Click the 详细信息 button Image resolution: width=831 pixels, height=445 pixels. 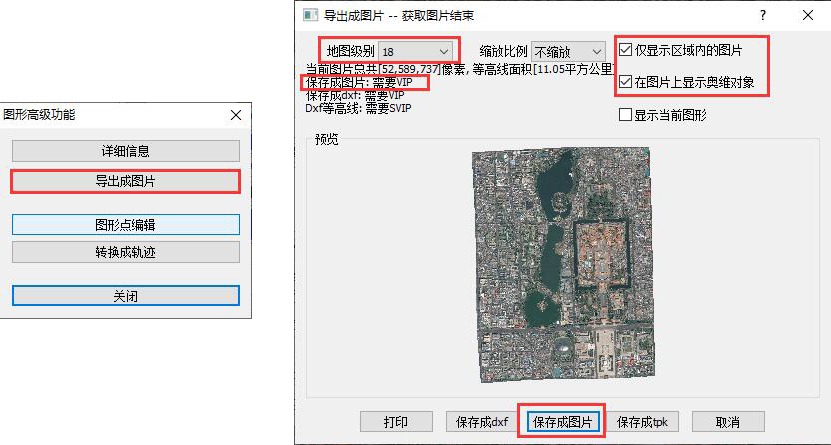point(125,151)
